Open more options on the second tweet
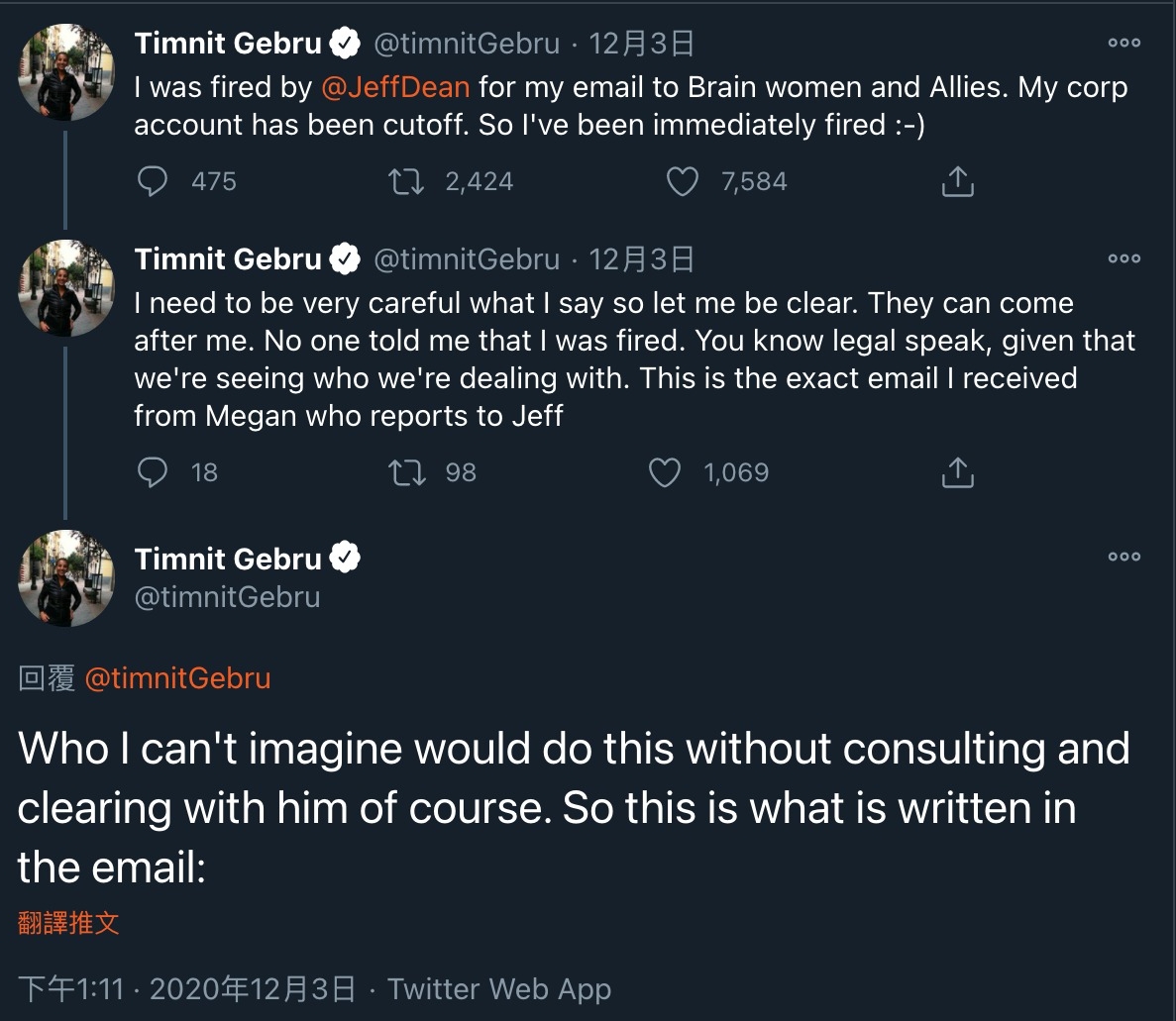This screenshot has width=1176, height=1021. (x=1124, y=259)
